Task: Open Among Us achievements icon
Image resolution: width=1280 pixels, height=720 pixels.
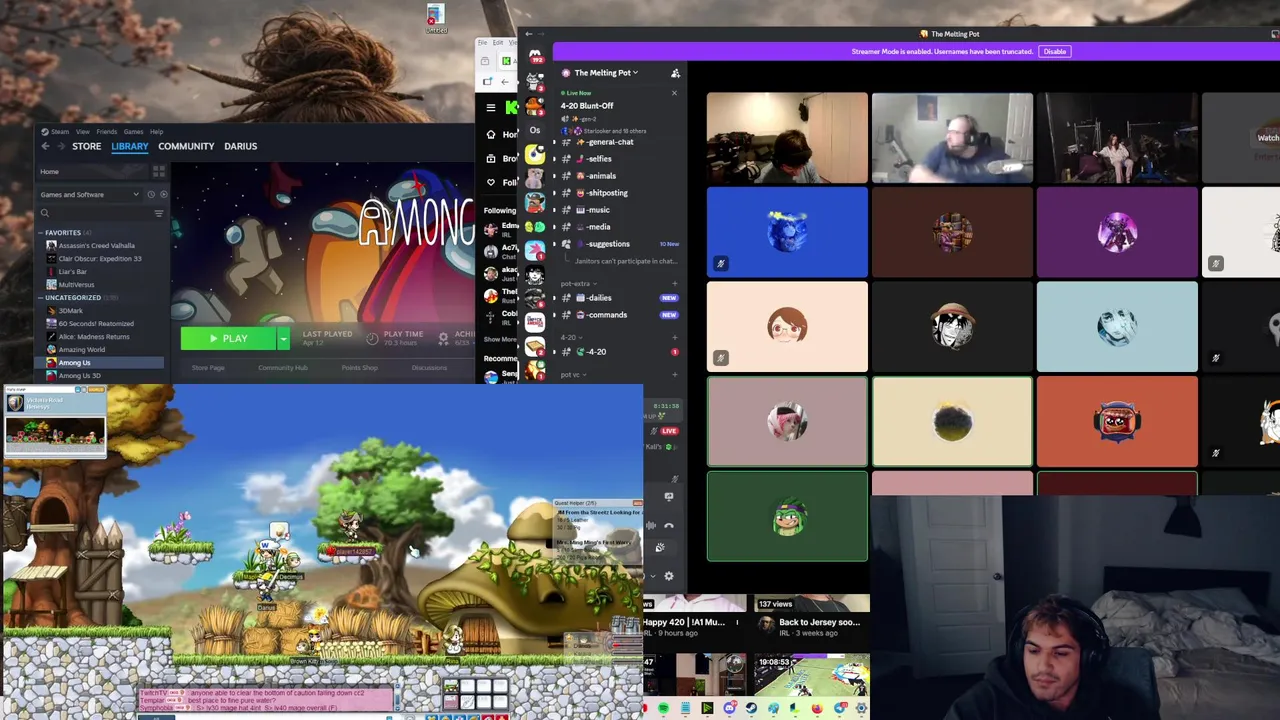Action: pyautogui.click(x=443, y=338)
